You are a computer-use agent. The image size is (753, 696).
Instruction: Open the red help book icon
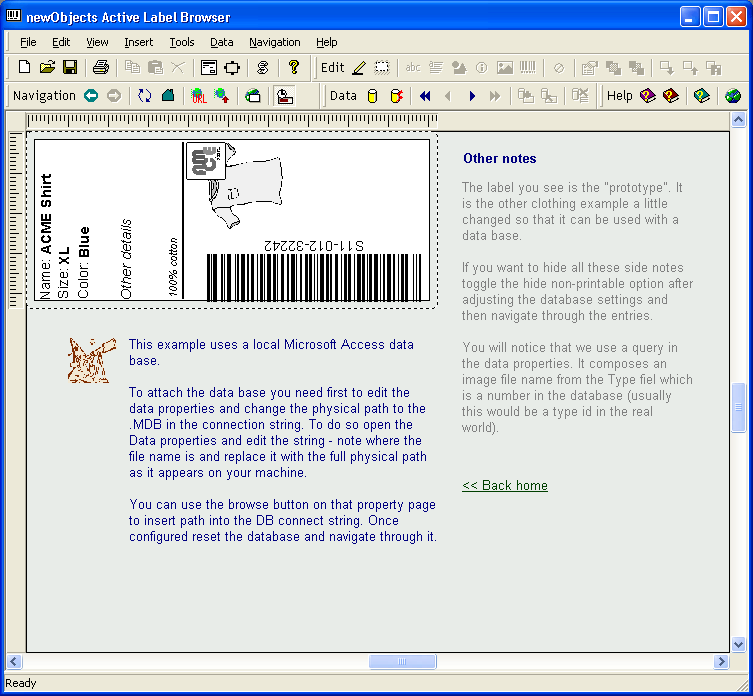click(670, 96)
